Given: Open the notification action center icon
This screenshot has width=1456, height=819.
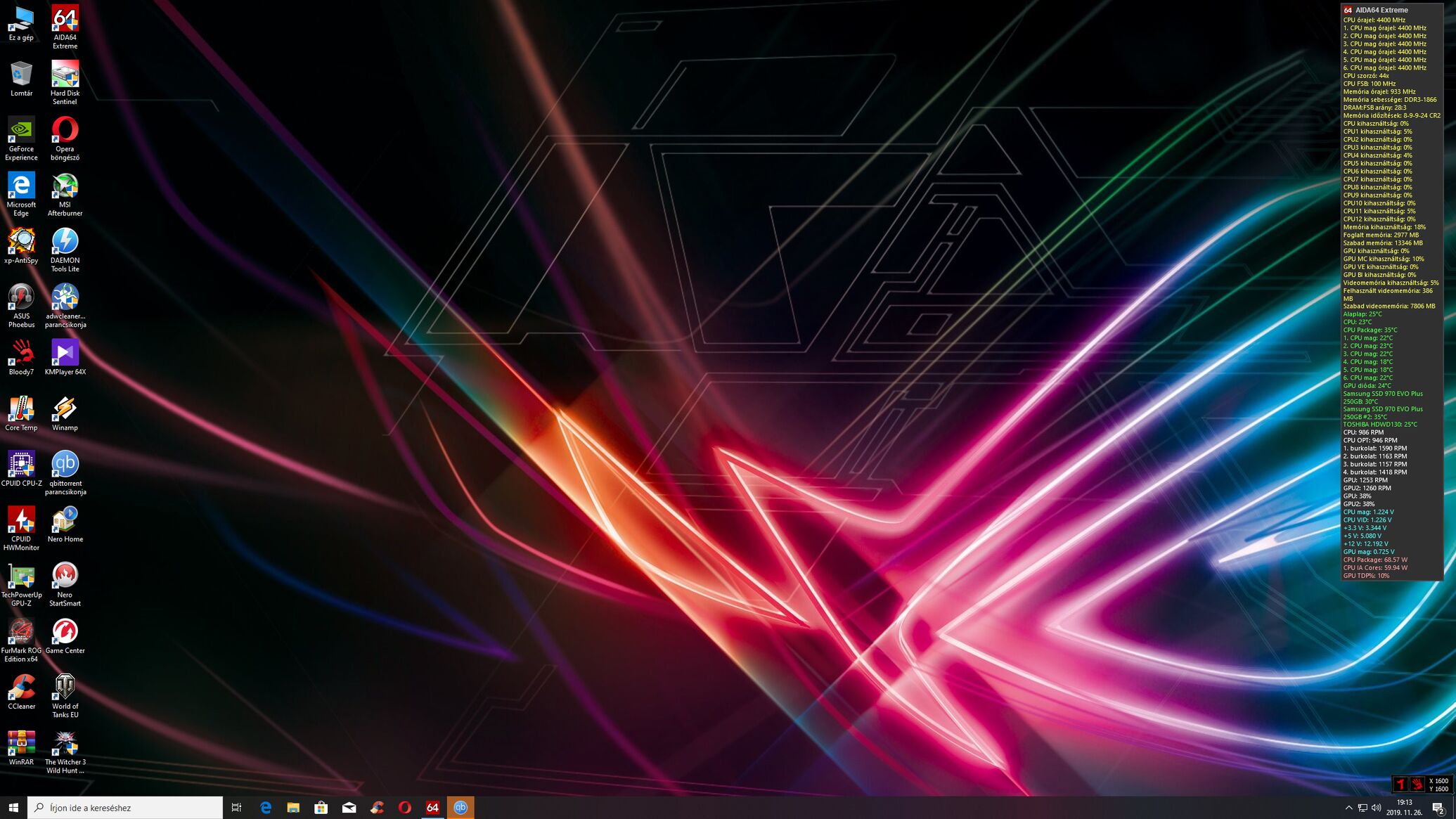Looking at the screenshot, I should click(x=1438, y=808).
